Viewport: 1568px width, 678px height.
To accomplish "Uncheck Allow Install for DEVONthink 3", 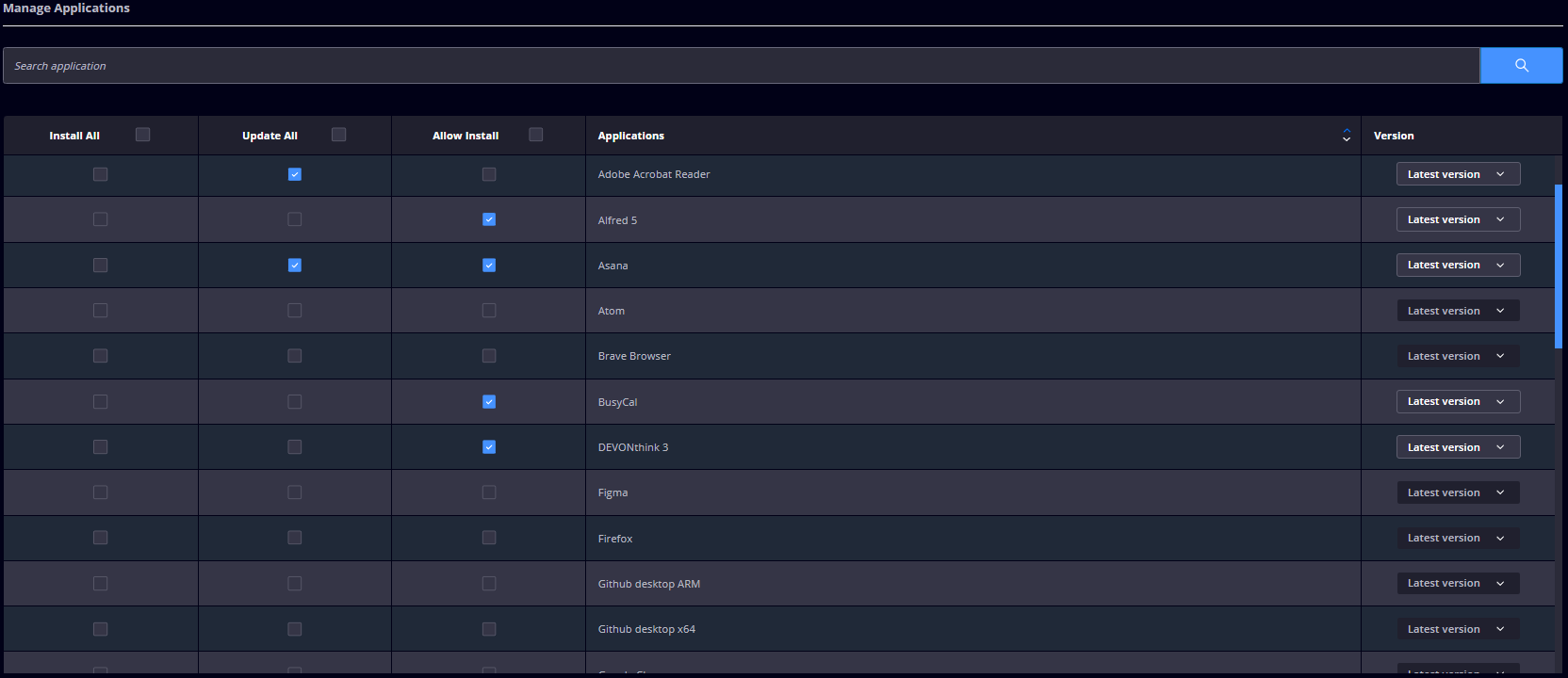I will [489, 447].
